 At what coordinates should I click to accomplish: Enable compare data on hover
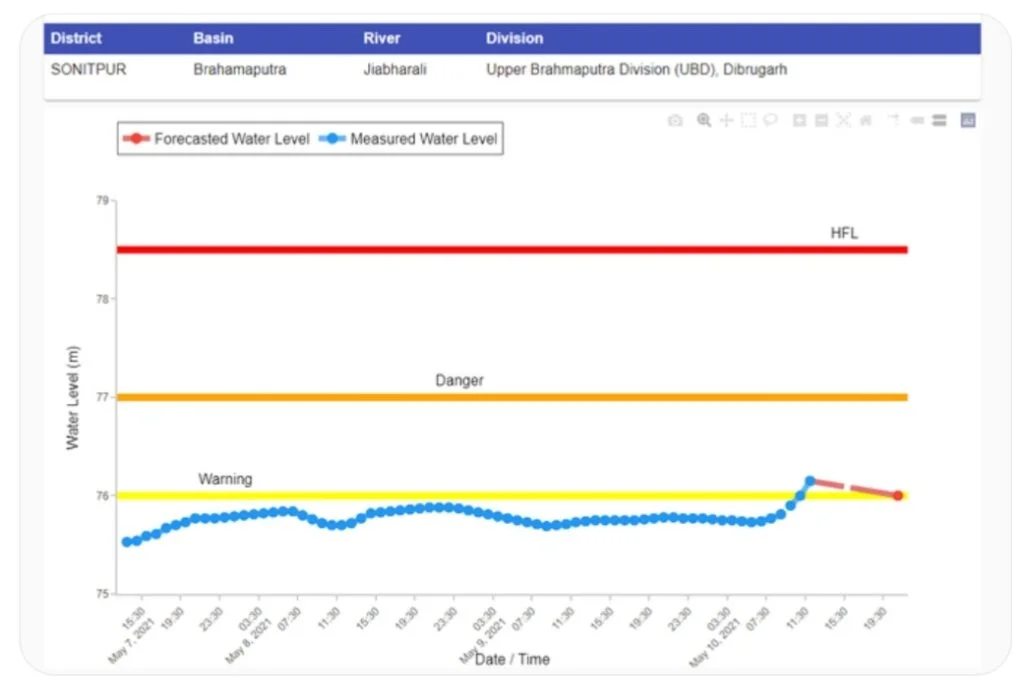pyautogui.click(x=939, y=120)
